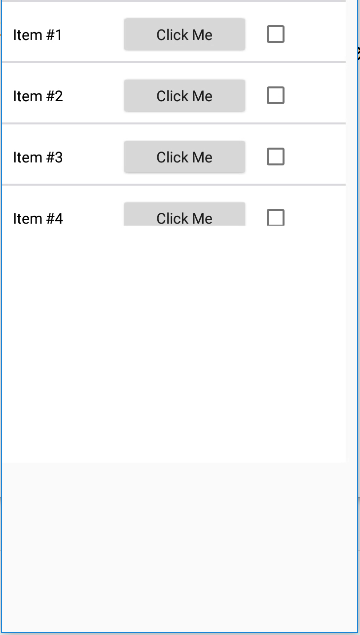Tick the checkbox for Item #1
Image resolution: width=360 pixels, height=635 pixels.
pos(276,34)
